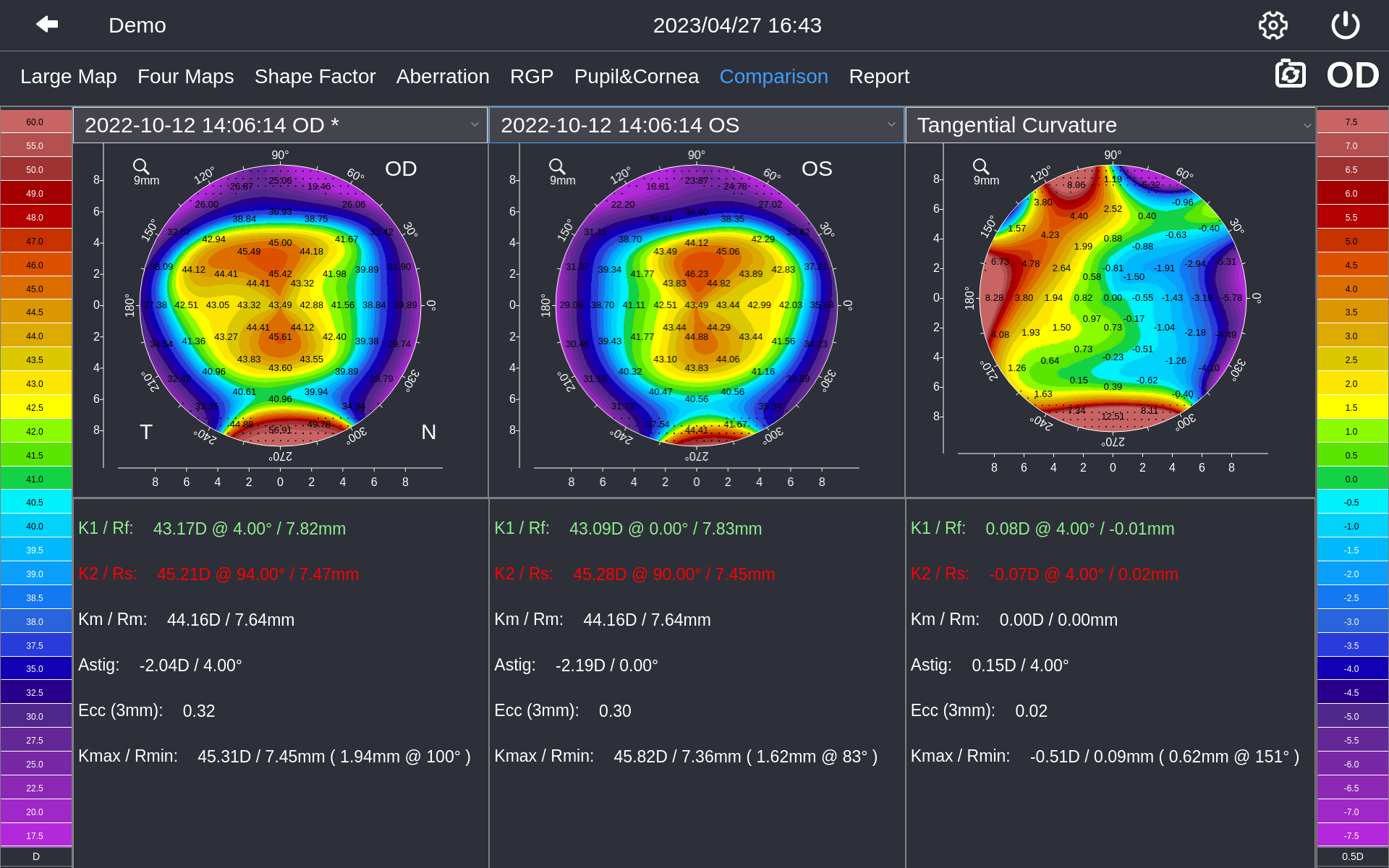Click the Demo patient name

coord(137,25)
